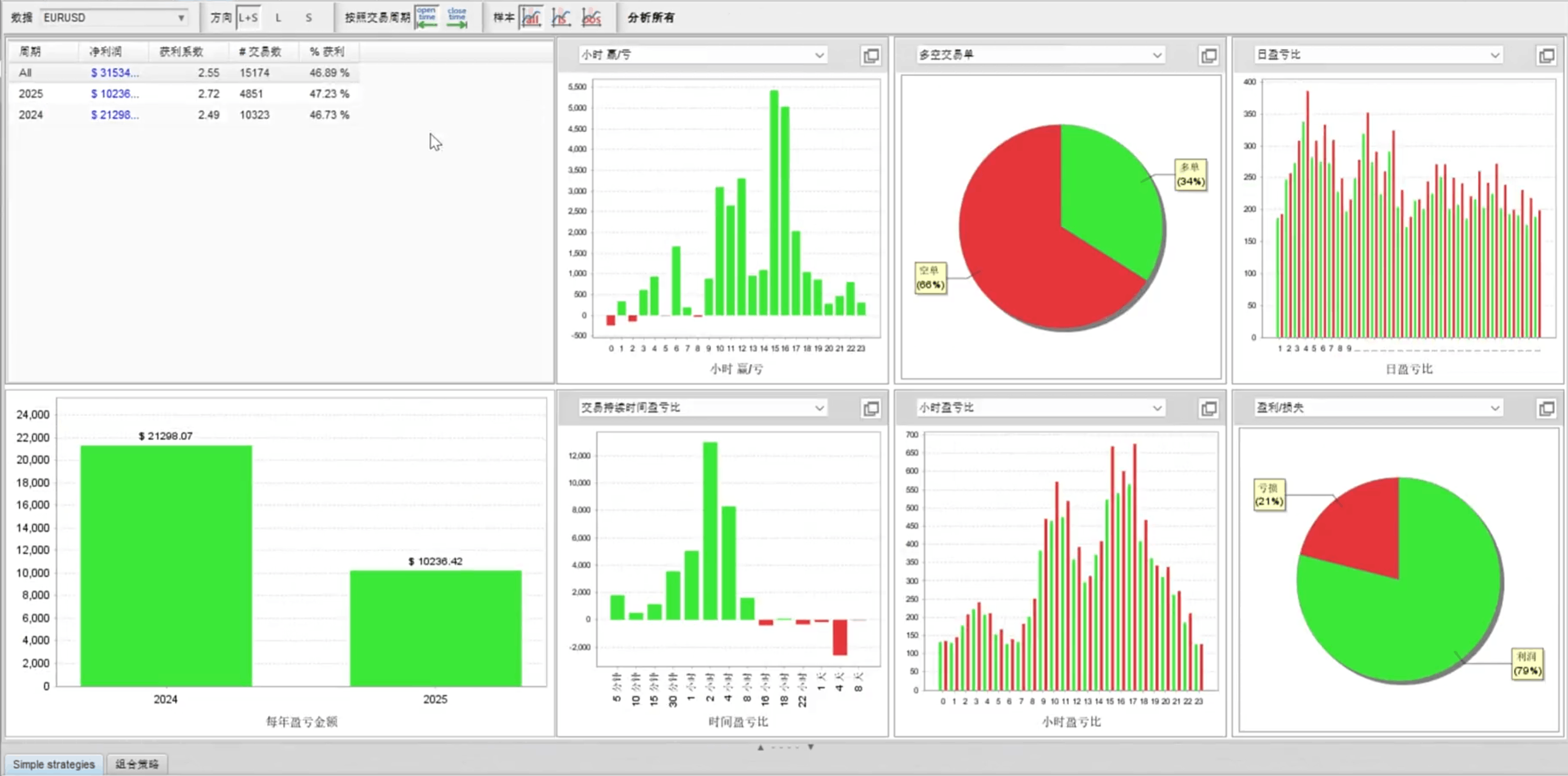Image resolution: width=1568 pixels, height=776 pixels.
Task: Click the $ 10236.42 bar value label
Action: pyautogui.click(x=435, y=561)
